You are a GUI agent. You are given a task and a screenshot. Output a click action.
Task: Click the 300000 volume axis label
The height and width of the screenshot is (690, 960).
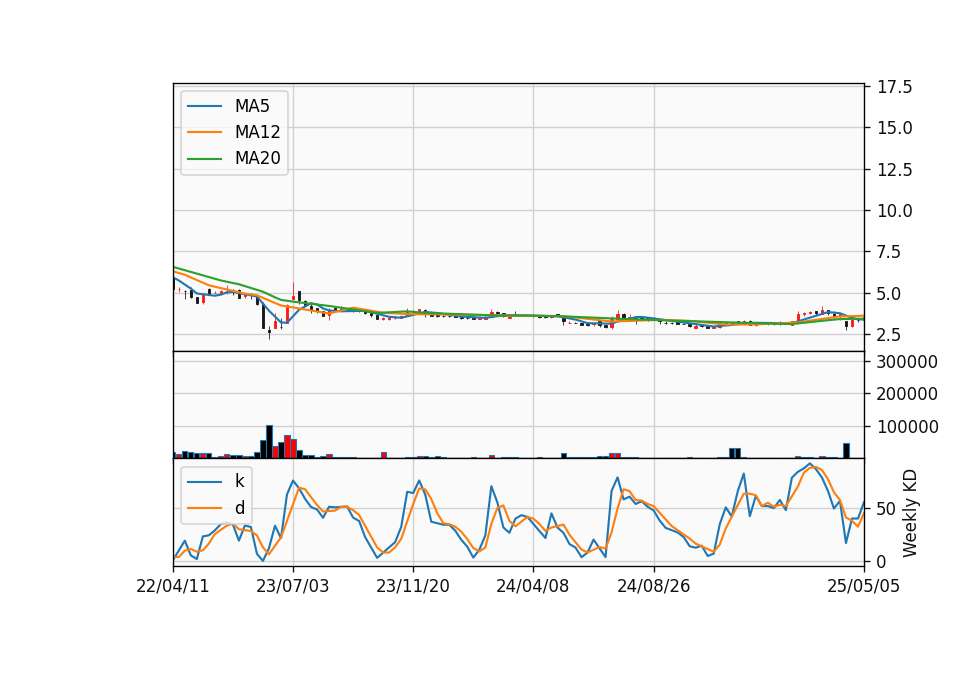pyautogui.click(x=907, y=362)
